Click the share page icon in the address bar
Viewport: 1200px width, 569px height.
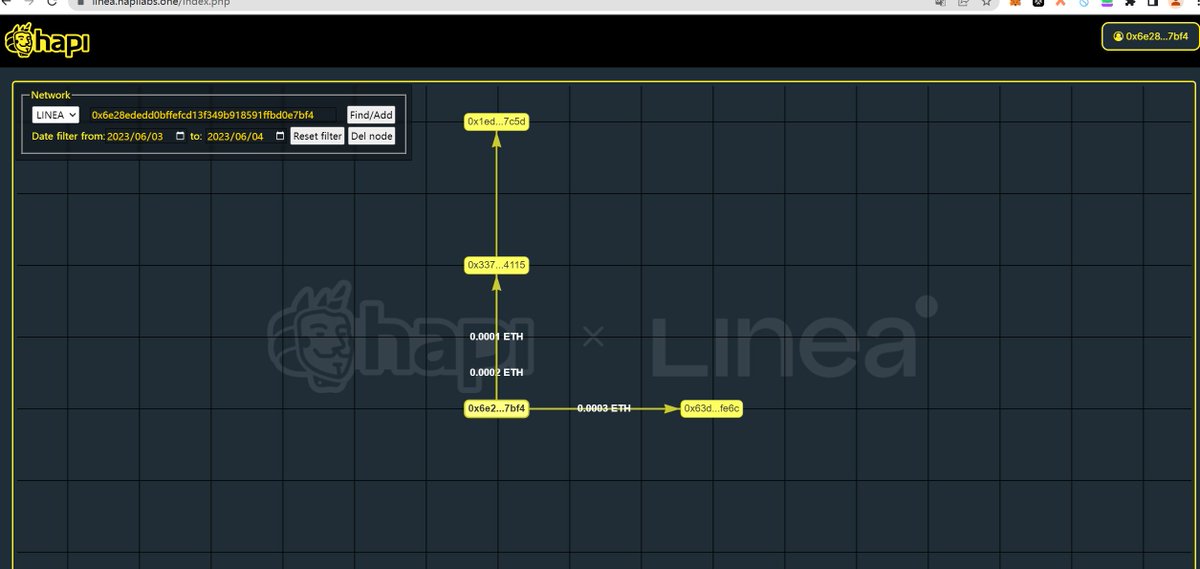pos(964,4)
